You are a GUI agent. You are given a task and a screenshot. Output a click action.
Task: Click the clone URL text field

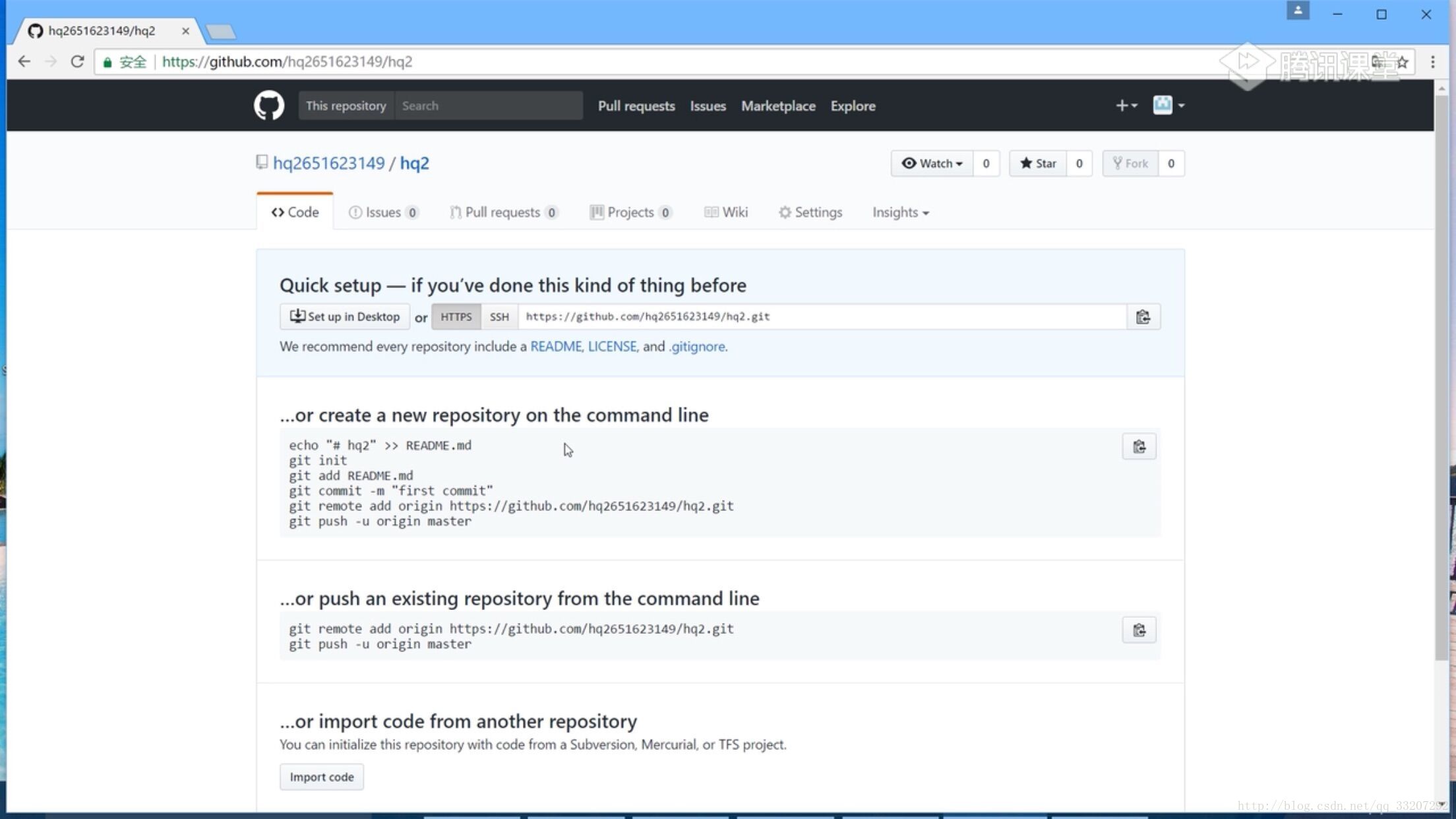pyautogui.click(x=822, y=317)
